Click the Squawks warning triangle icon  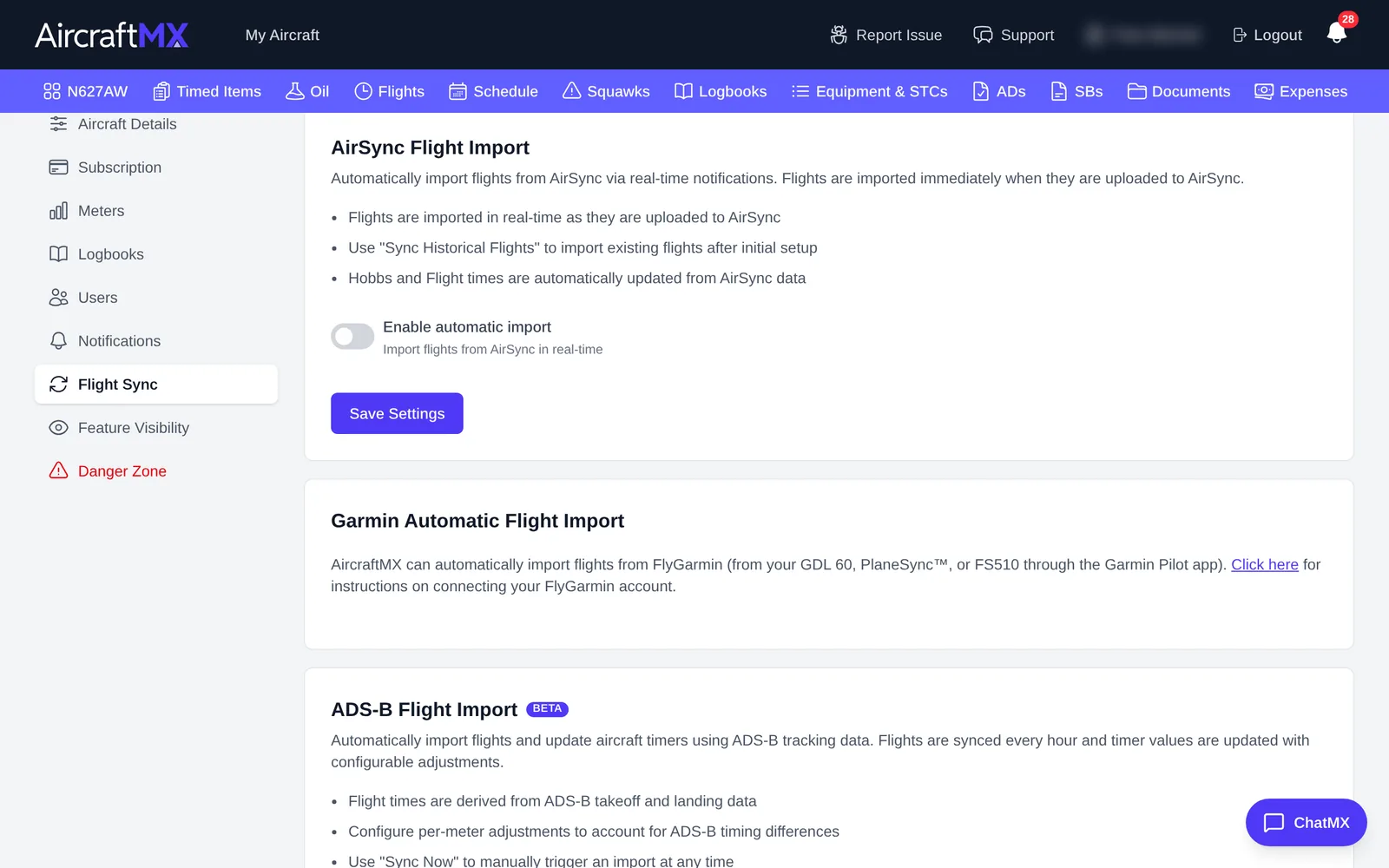571,91
